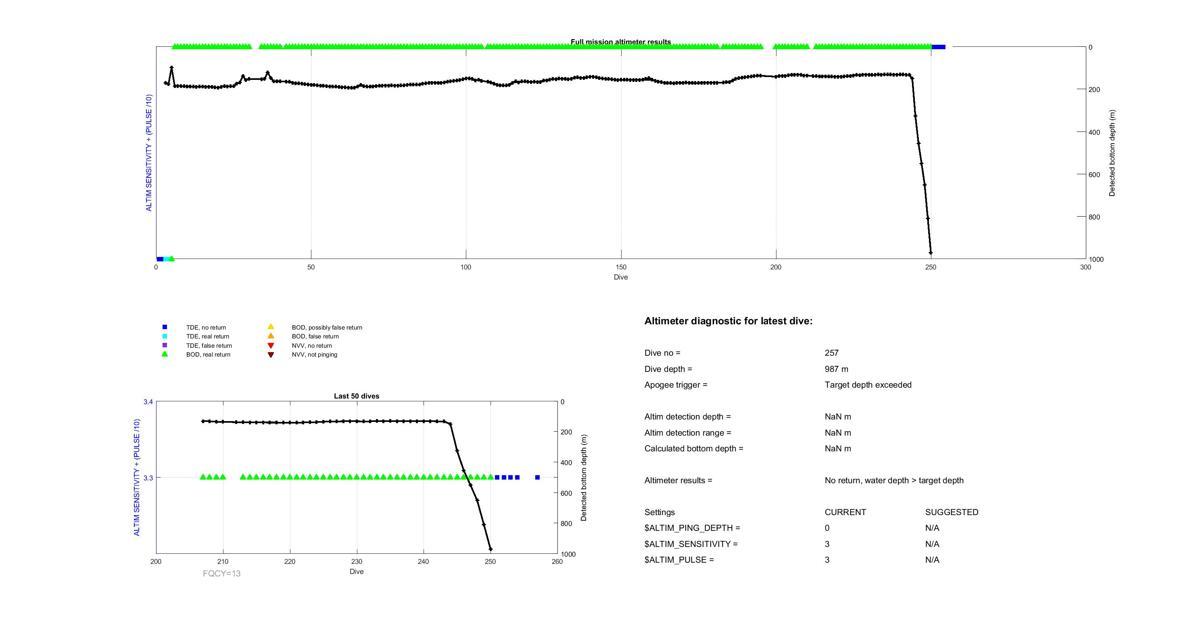Click the dive depth value "987 m"
Image resolution: width=1200 pixels, height=622 pixels.
[837, 369]
